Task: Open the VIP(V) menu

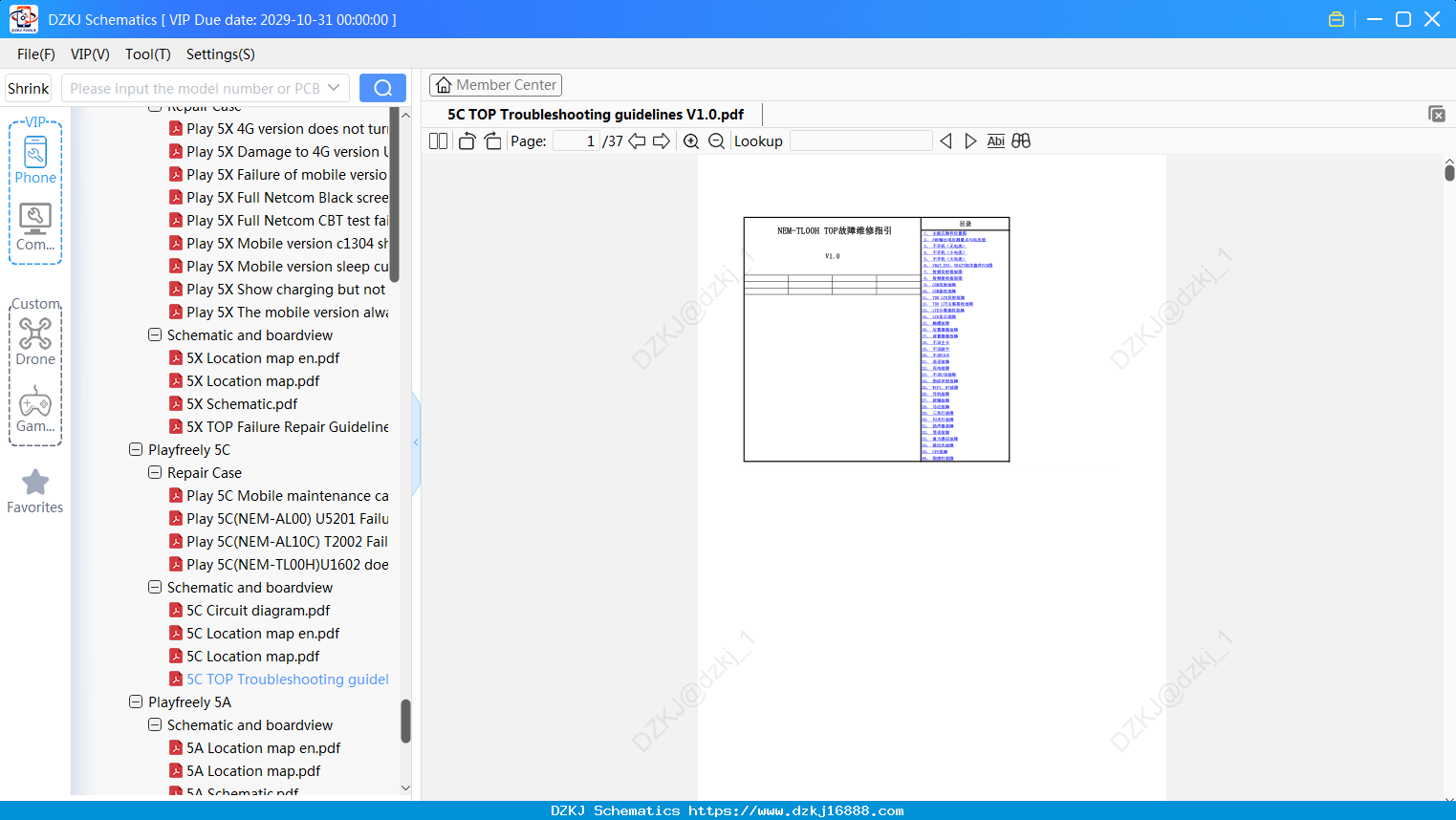Action: point(90,54)
